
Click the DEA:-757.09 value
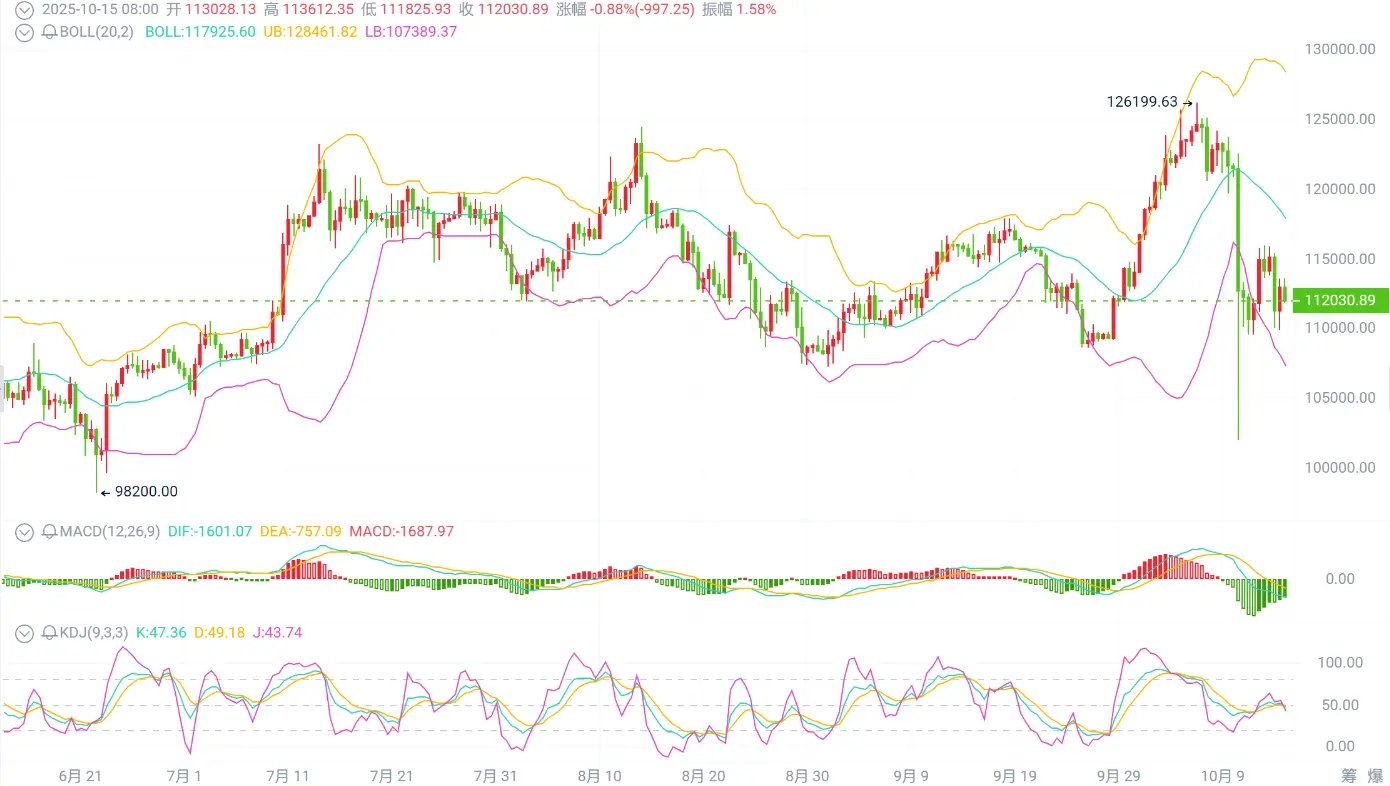(300, 532)
